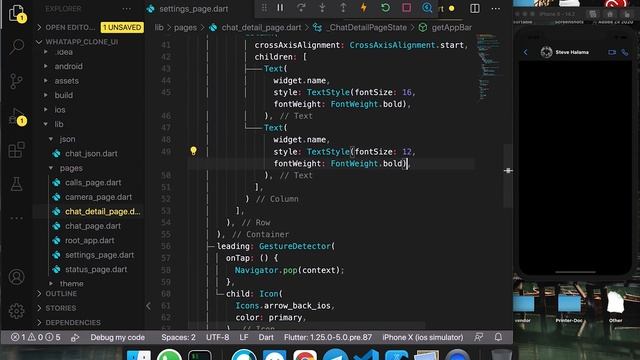Switch to settings_page.dart tab
This screenshot has height=360, width=640.
(x=193, y=9)
